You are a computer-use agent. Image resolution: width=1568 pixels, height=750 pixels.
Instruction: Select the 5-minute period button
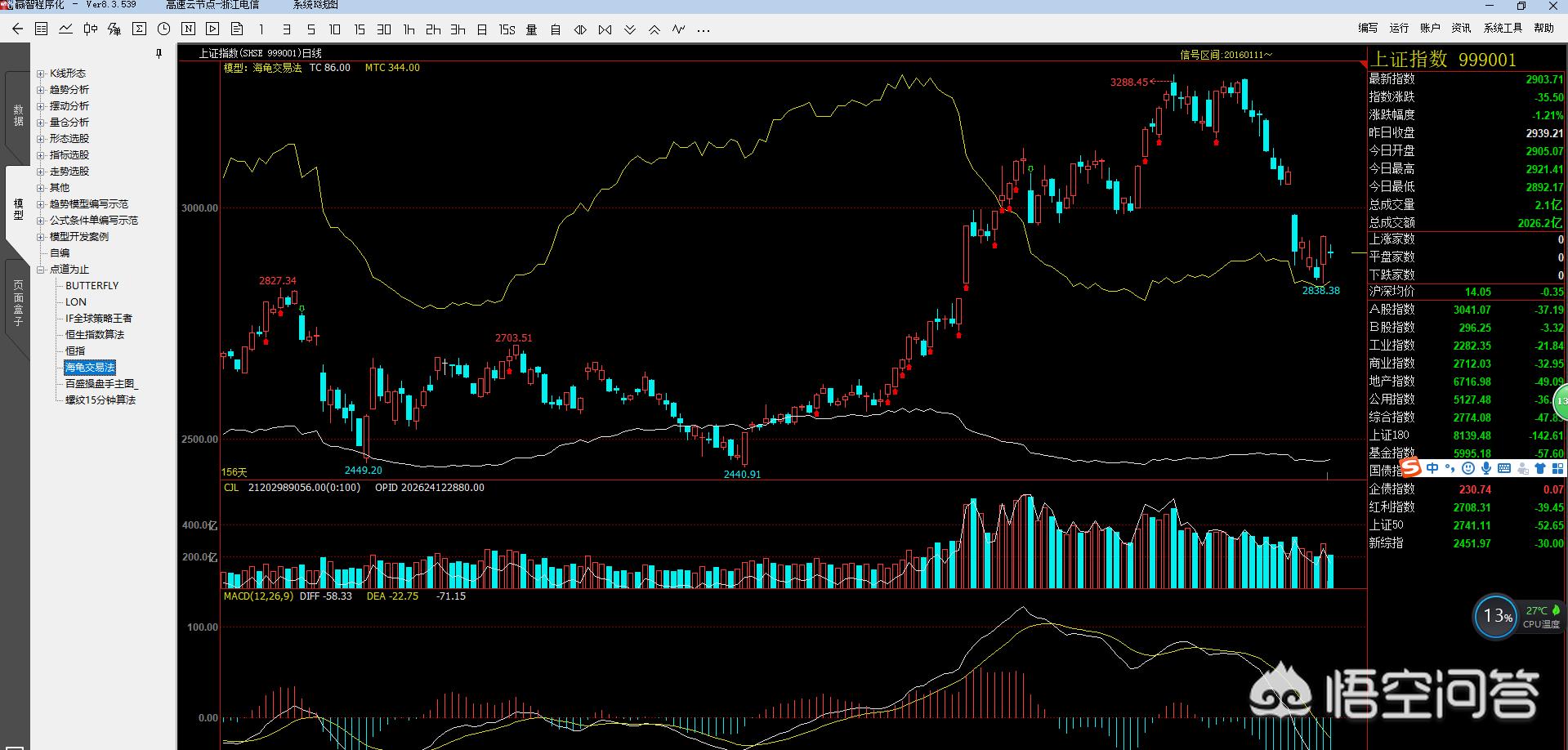pyautogui.click(x=310, y=29)
